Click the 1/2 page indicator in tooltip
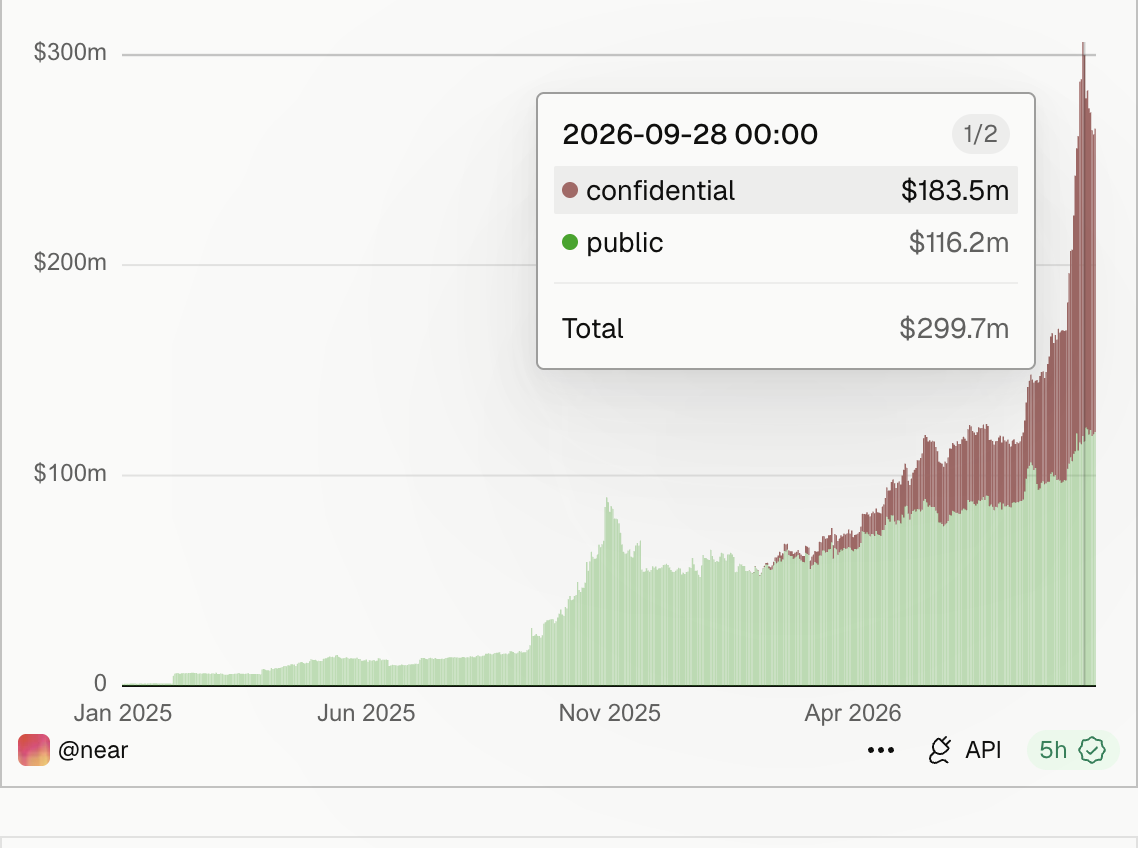Screen dimensions: 1138x848 click(981, 134)
